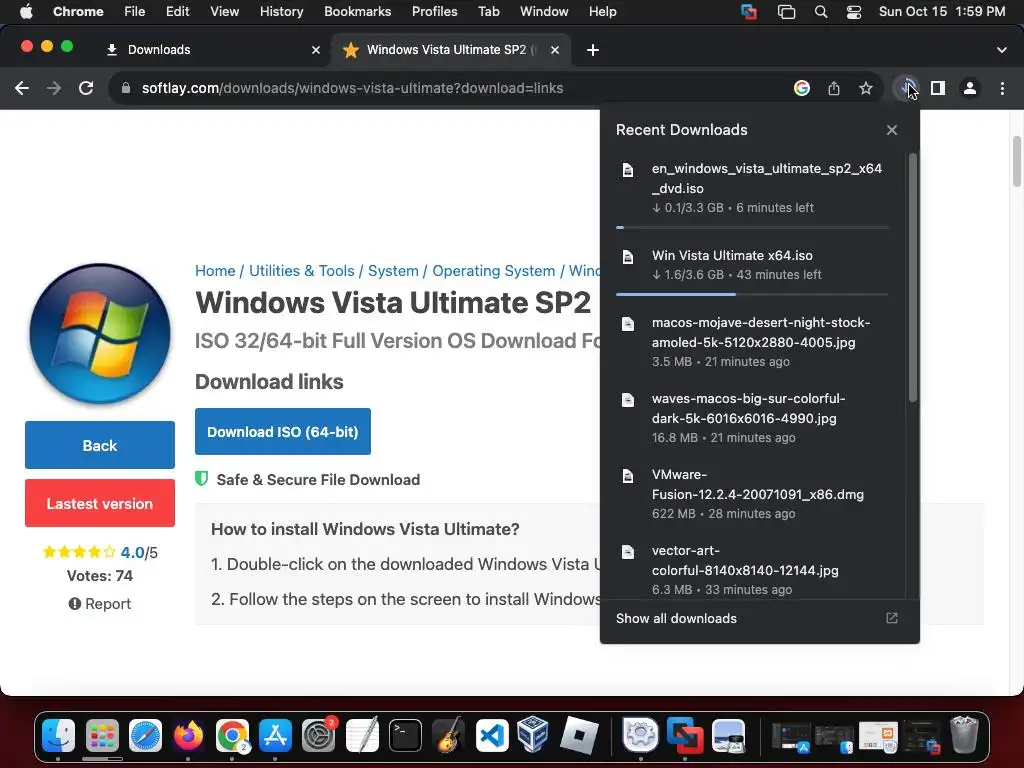The width and height of the screenshot is (1024, 768).
Task: Open GarageBand from the Dock
Action: pos(448,735)
